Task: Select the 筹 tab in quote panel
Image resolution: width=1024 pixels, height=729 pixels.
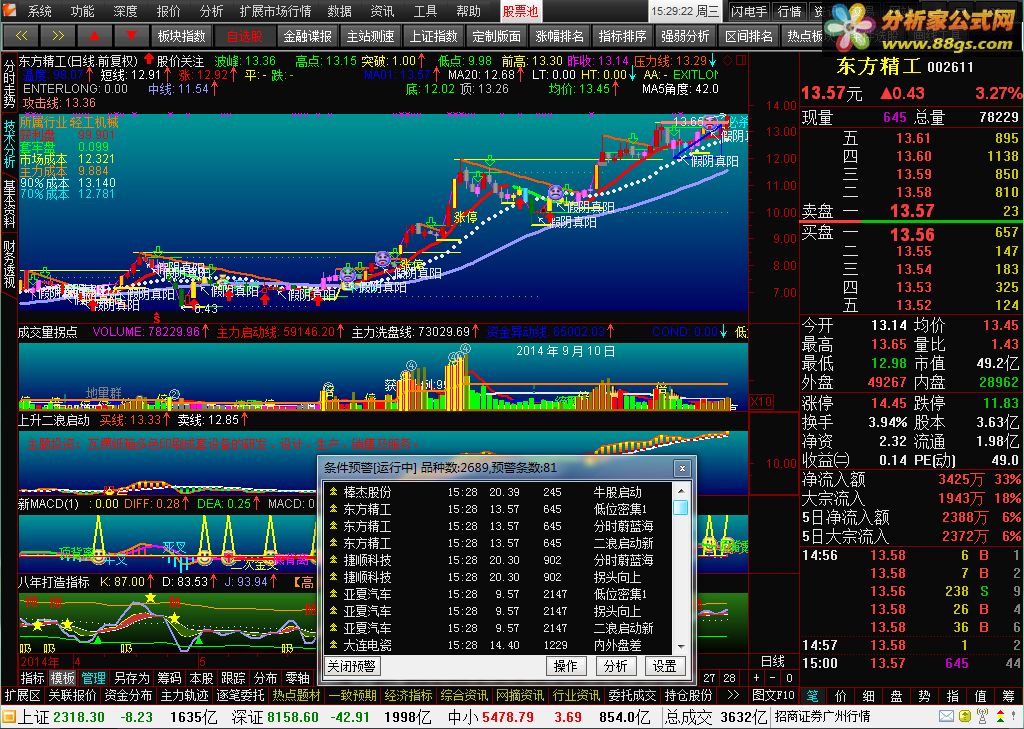Action: pos(1010,696)
